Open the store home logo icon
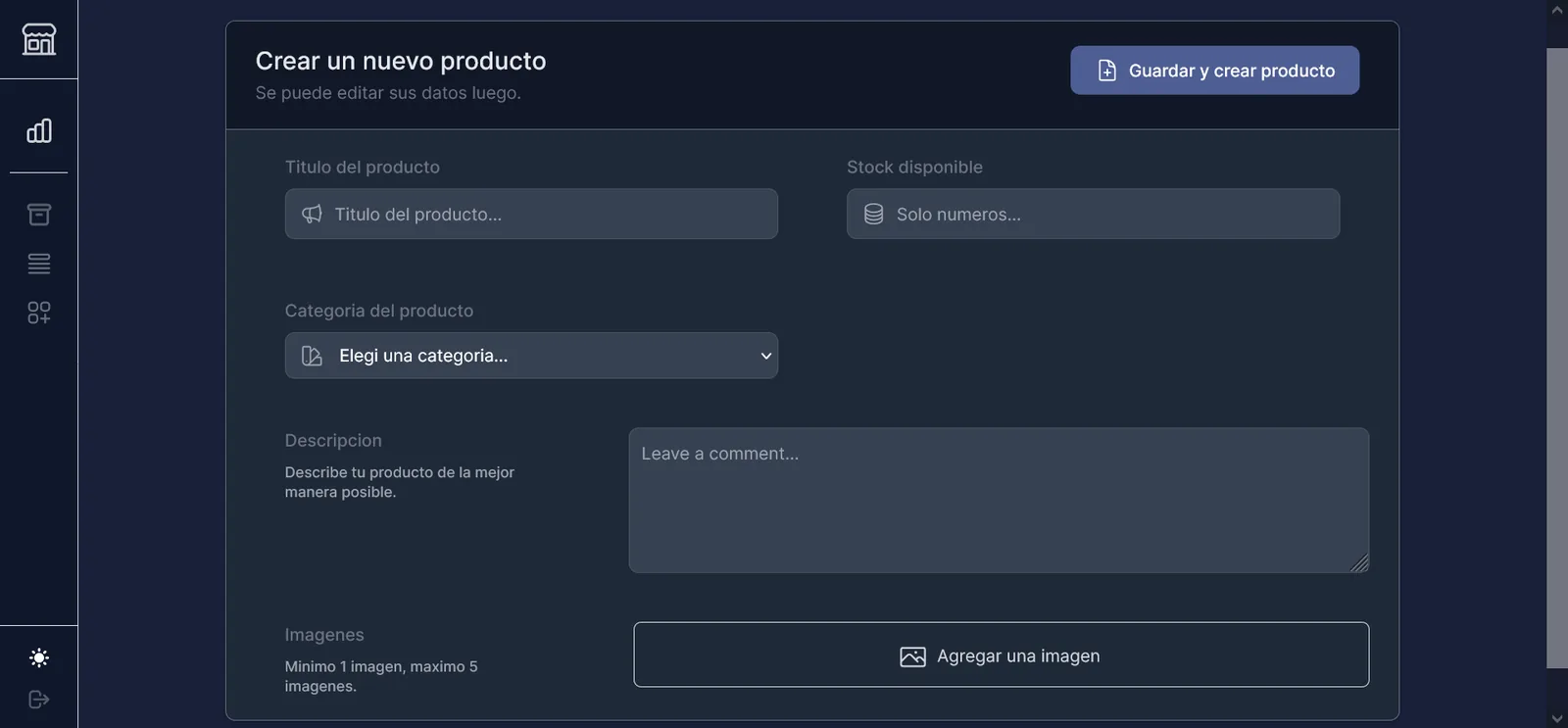The height and width of the screenshot is (728, 1568). (x=39, y=39)
